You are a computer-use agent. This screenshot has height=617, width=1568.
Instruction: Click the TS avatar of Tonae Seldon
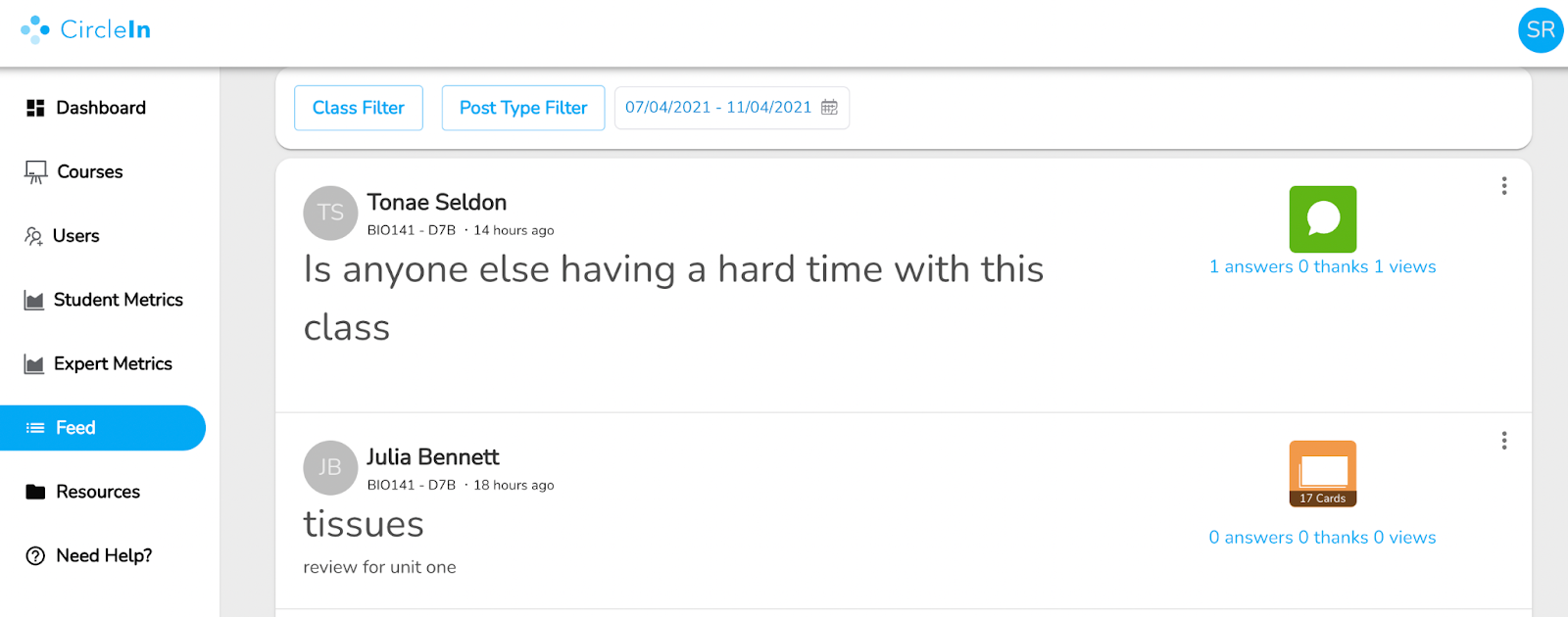(330, 213)
